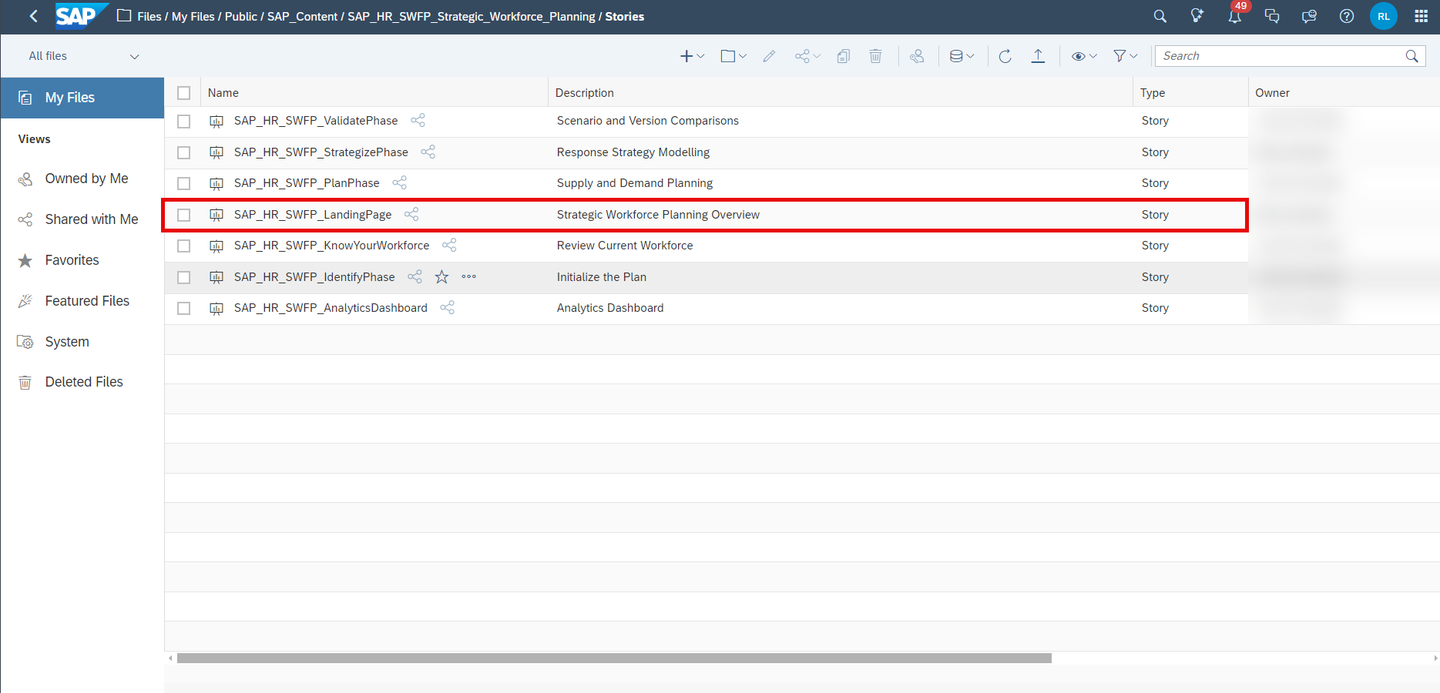Open the discussions chat bubbles icon
The width and height of the screenshot is (1440, 693).
tap(1272, 16)
